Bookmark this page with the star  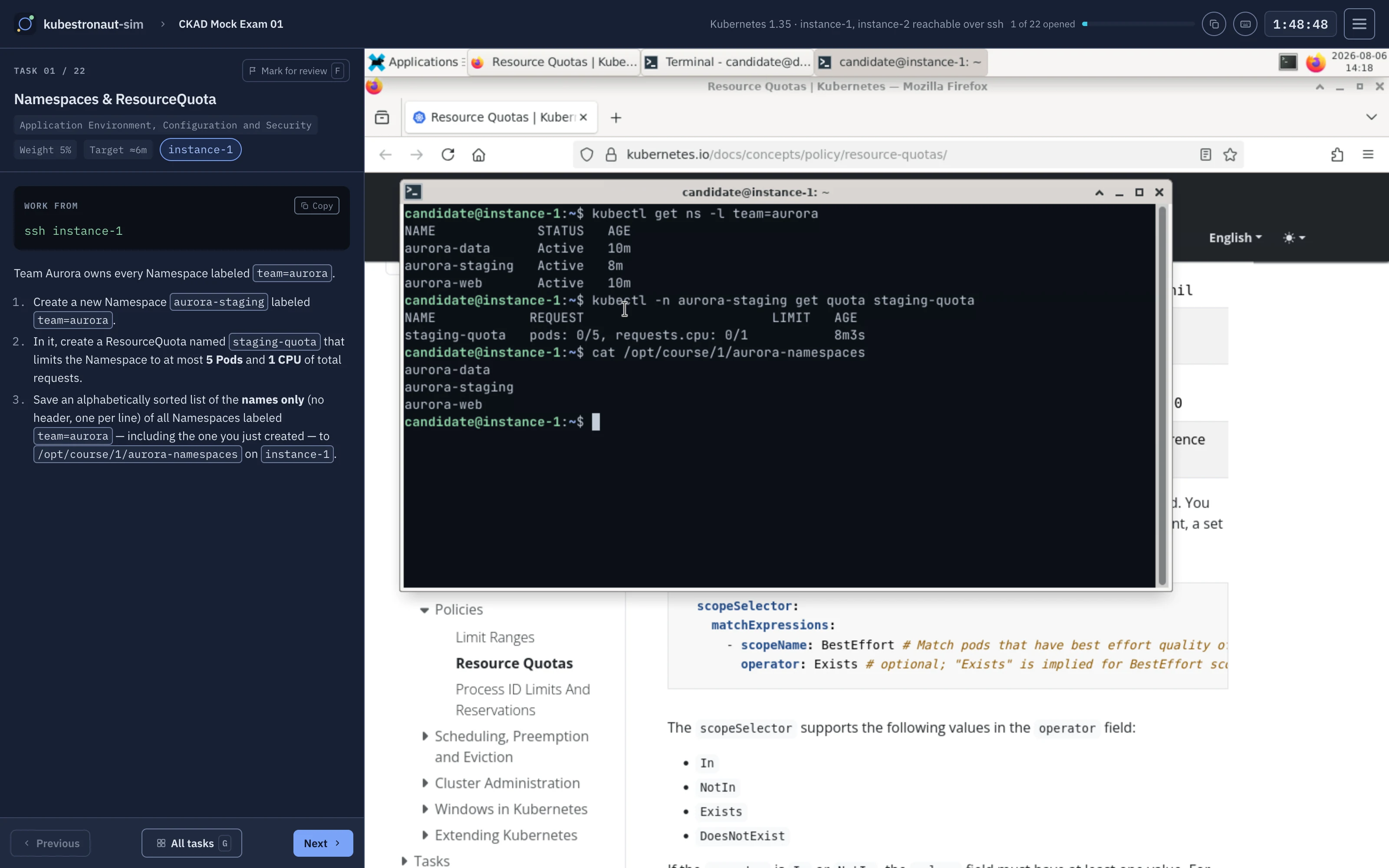click(x=1229, y=155)
